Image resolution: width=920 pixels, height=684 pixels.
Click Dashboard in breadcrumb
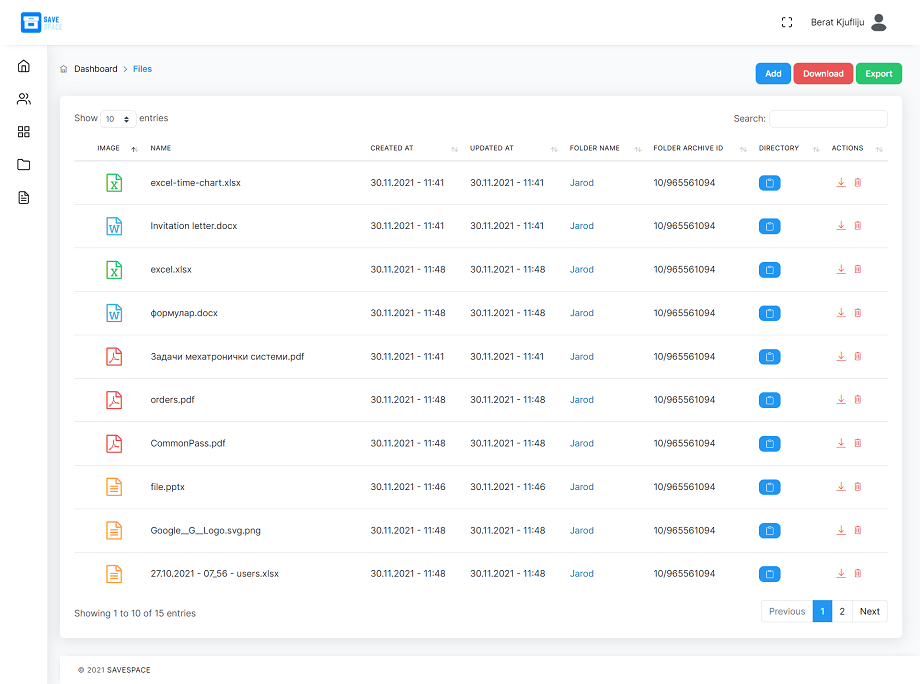(95, 69)
